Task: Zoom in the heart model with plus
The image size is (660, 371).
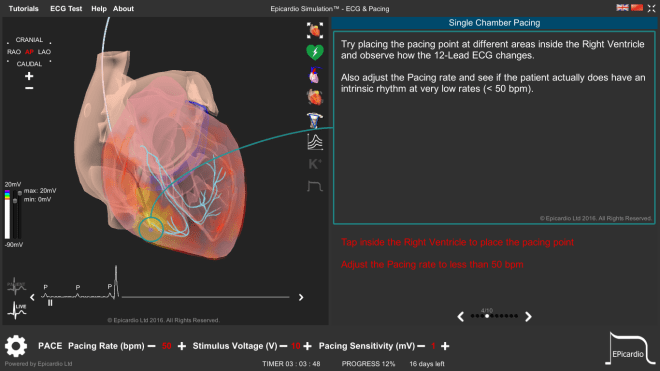Action: click(29, 76)
